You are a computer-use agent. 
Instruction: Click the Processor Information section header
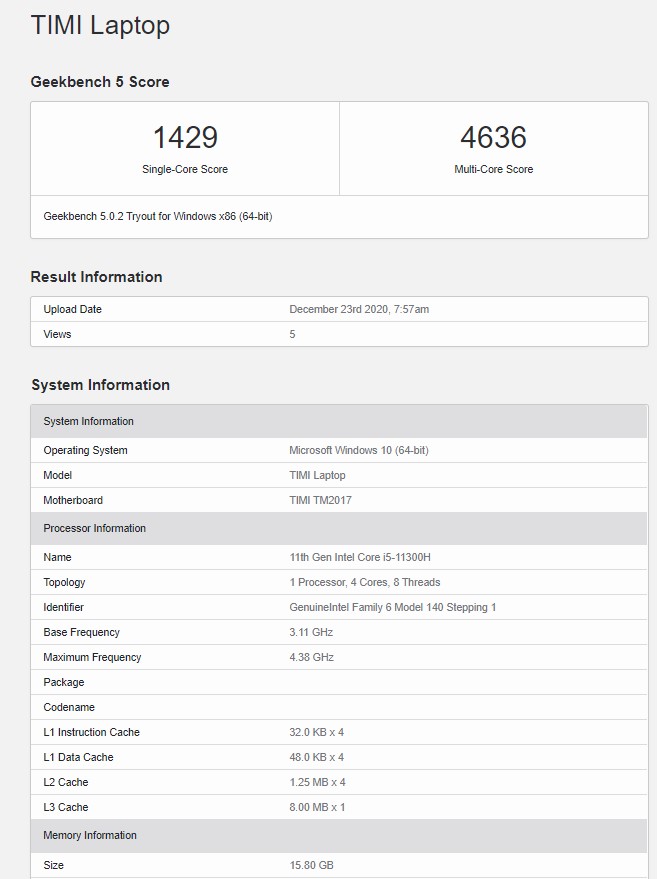95,528
